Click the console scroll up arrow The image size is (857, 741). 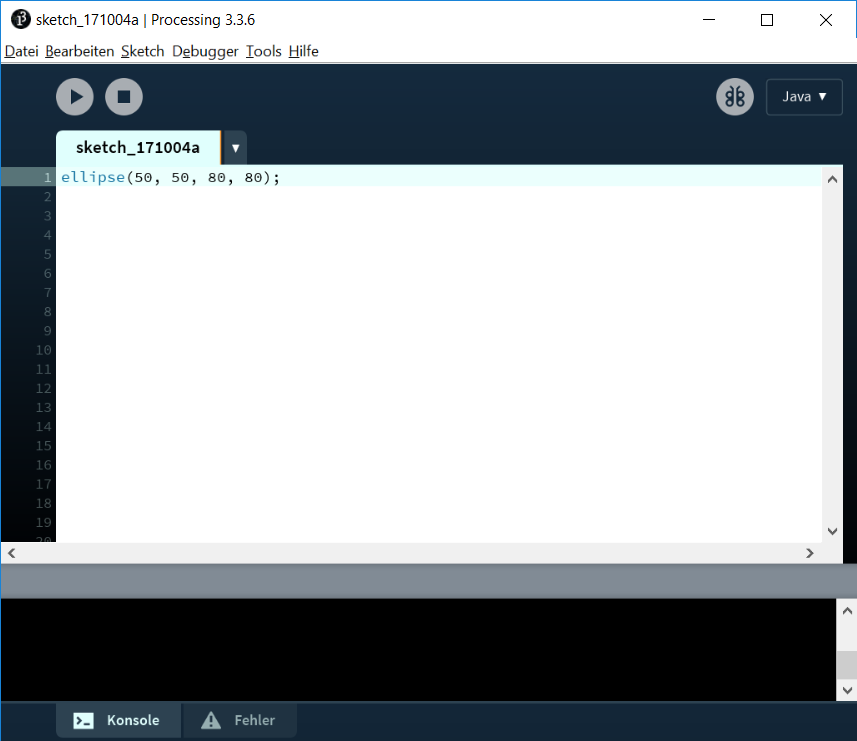847,611
